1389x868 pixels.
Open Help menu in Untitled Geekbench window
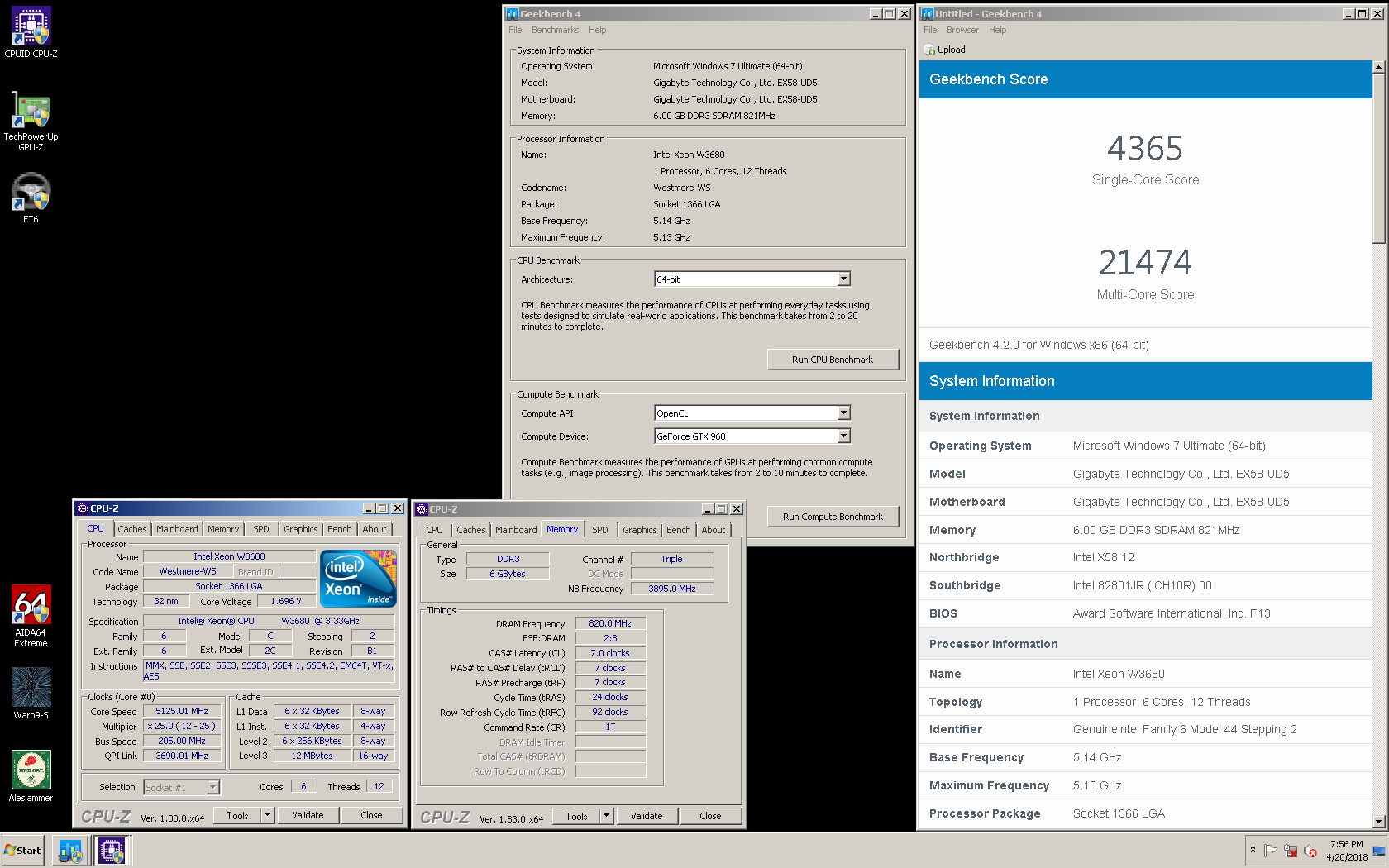pos(998,30)
